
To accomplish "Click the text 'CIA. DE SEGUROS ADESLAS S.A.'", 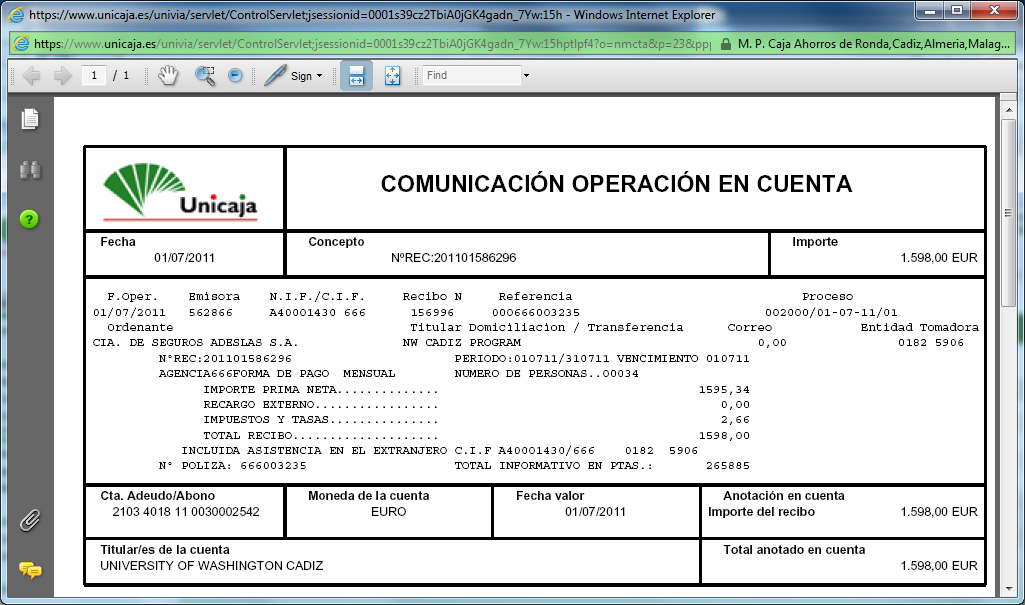I will (x=195, y=342).
